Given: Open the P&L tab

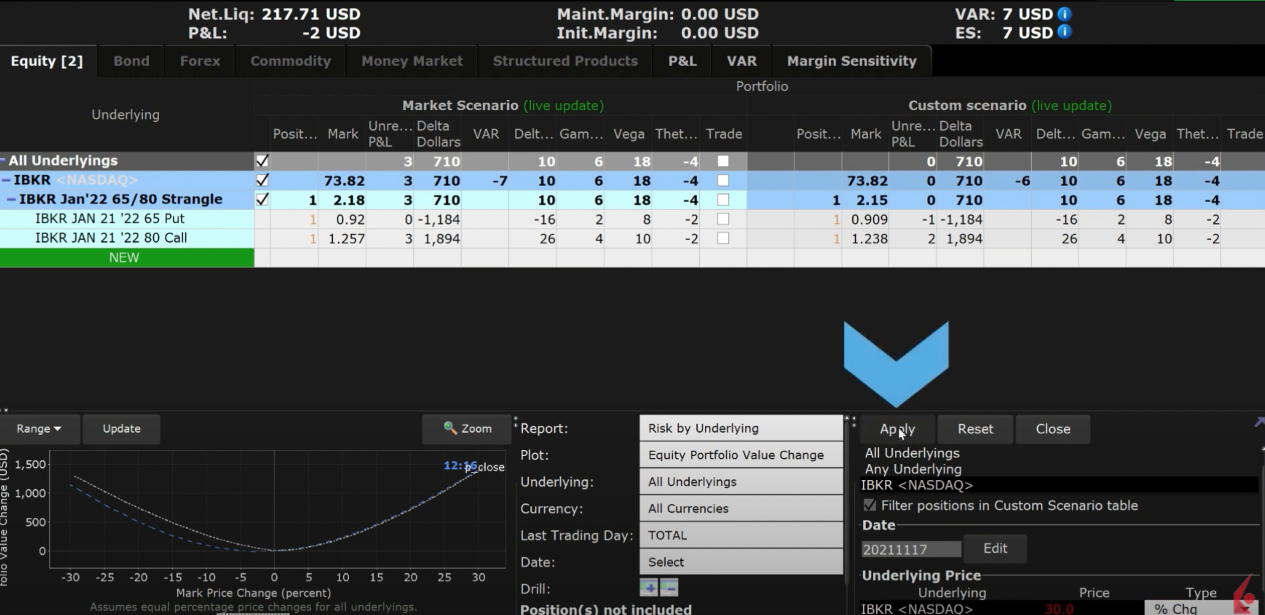Looking at the screenshot, I should pos(682,61).
